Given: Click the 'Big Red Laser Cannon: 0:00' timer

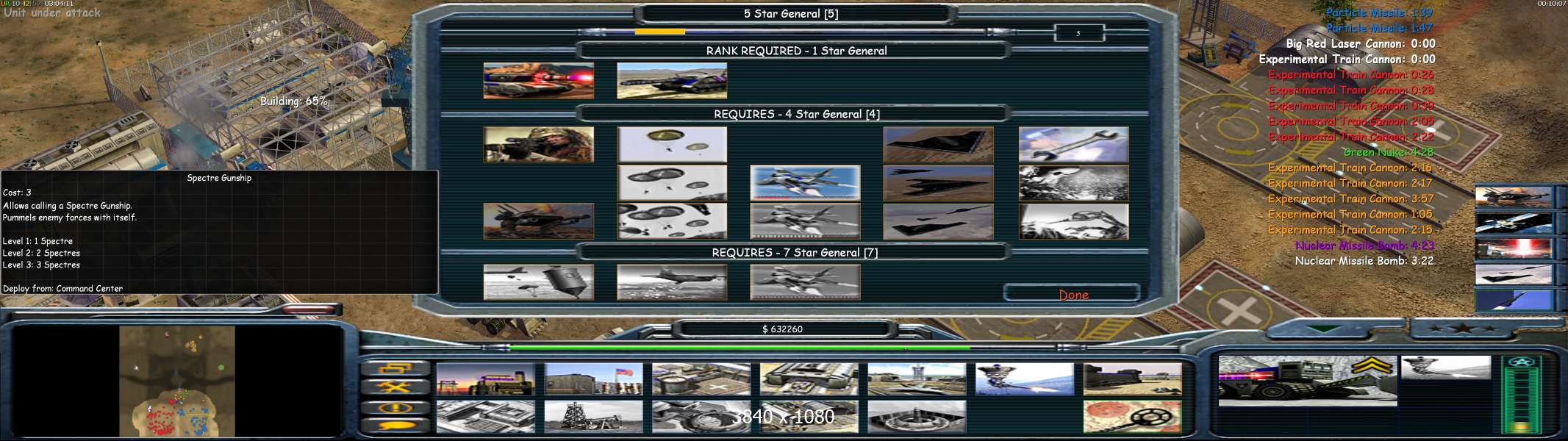Looking at the screenshot, I should pyautogui.click(x=1361, y=43).
